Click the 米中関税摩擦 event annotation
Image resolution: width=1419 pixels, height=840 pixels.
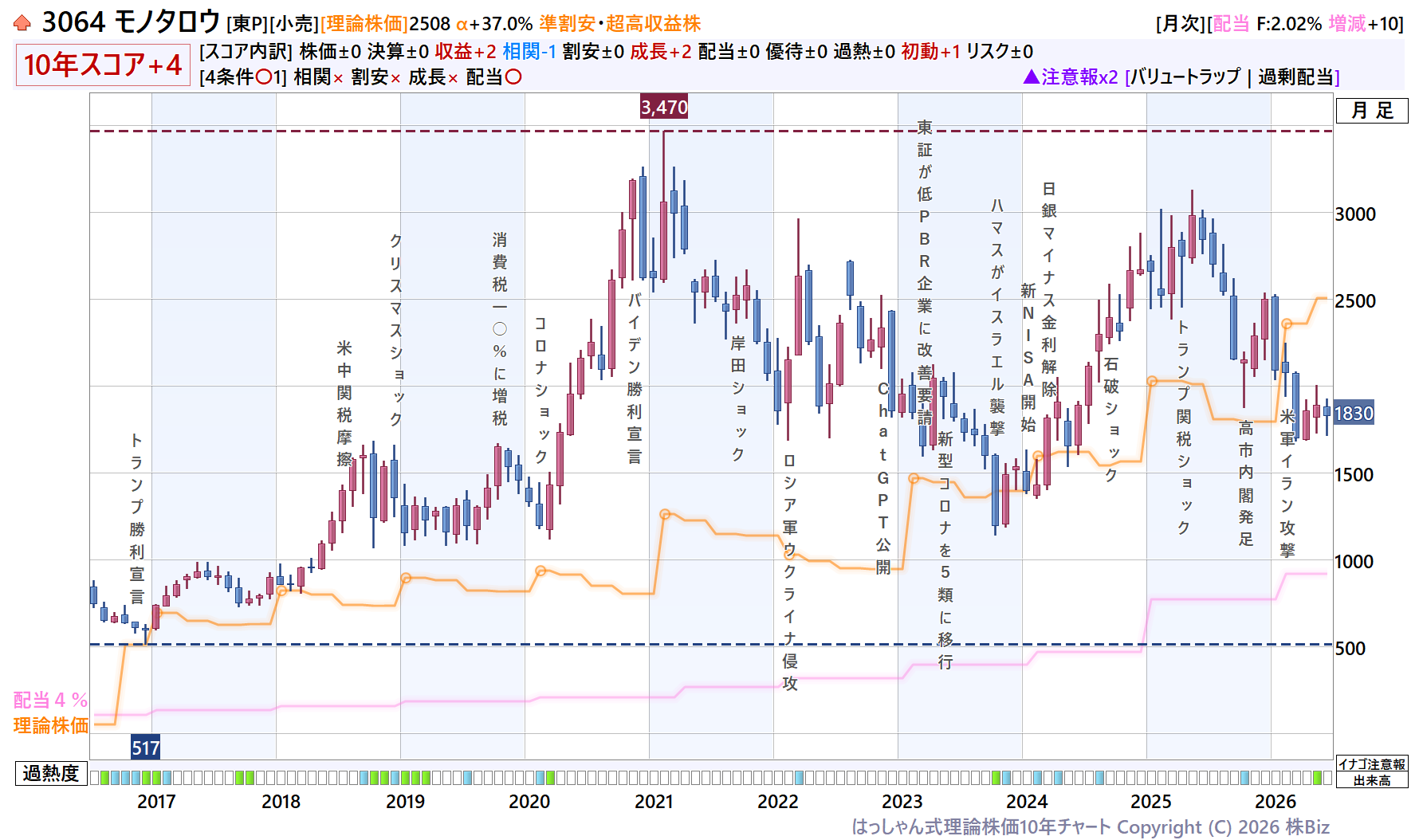344,404
